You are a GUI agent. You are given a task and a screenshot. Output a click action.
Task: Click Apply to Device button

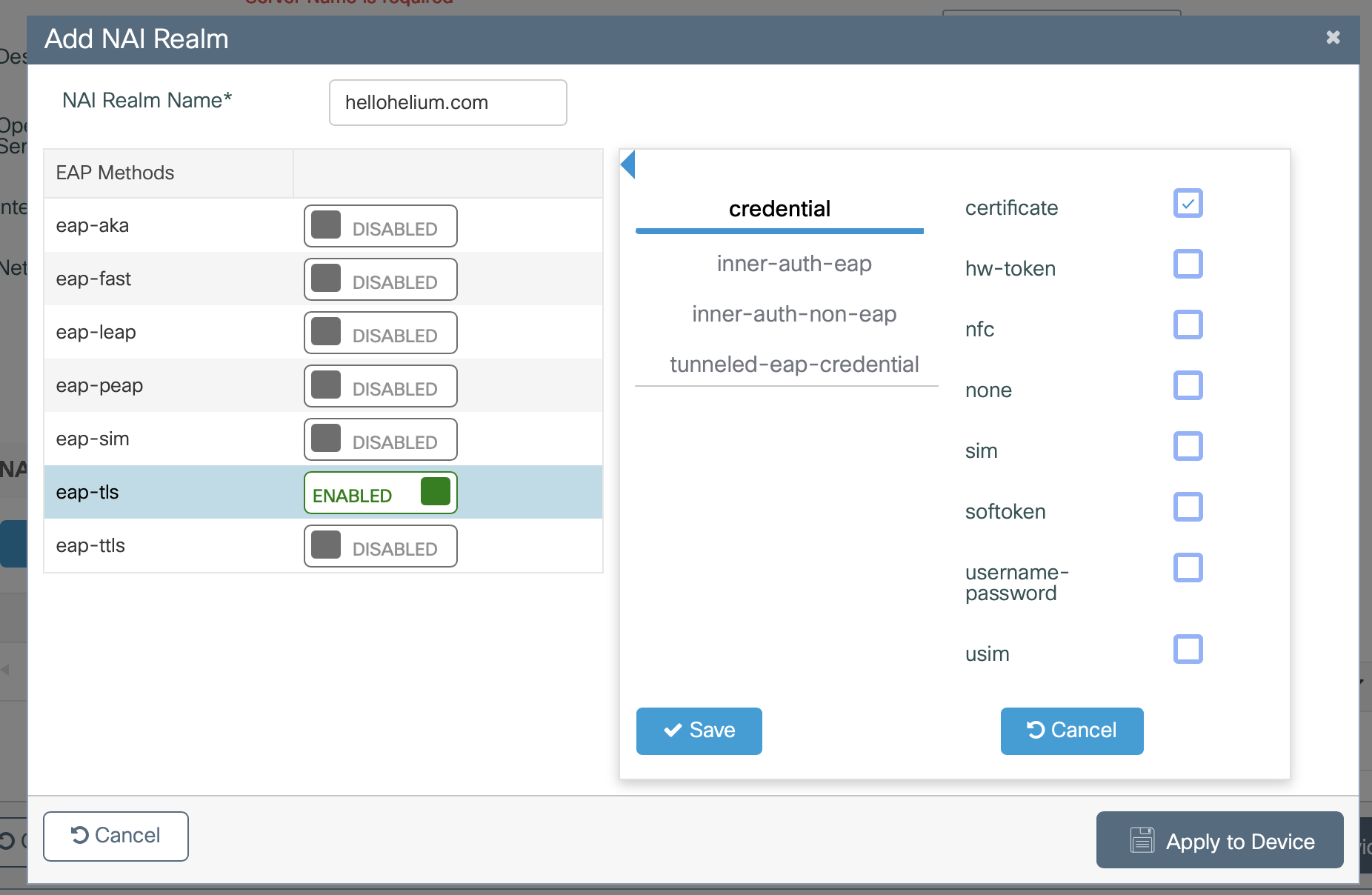coord(1219,840)
